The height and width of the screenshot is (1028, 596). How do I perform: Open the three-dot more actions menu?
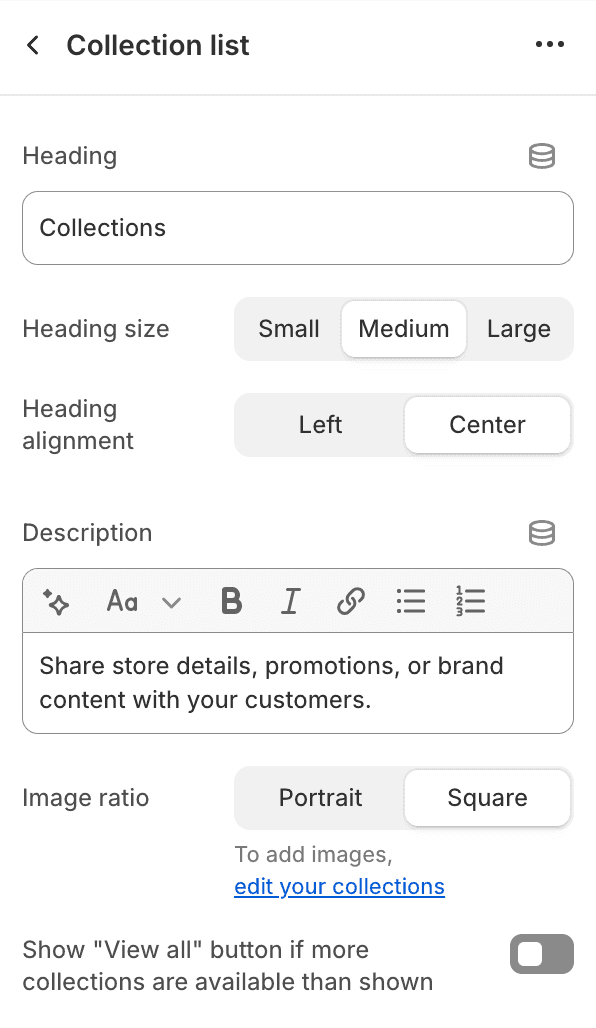(x=549, y=45)
